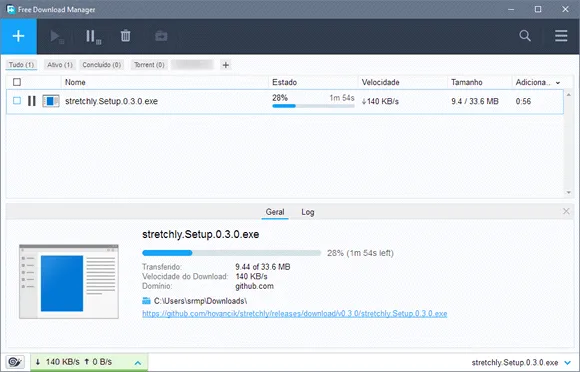Check the select-all downloads checkbox

[17, 82]
